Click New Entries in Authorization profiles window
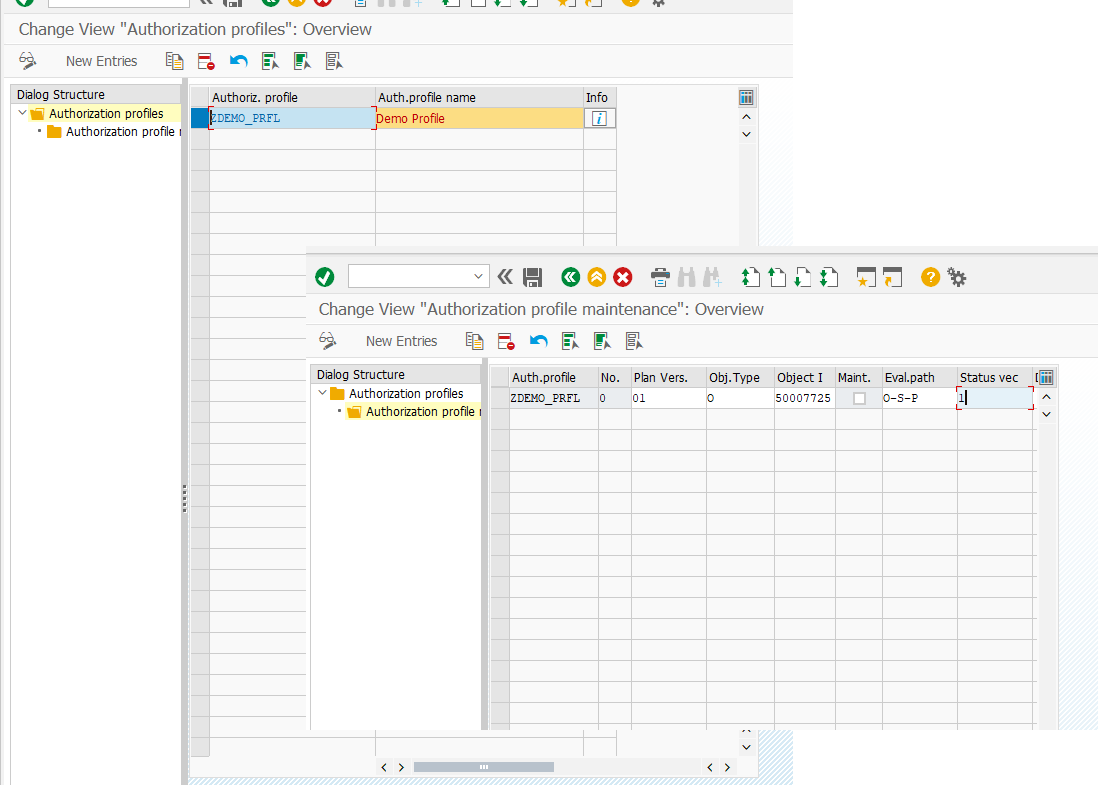The width and height of the screenshot is (1098, 785). click(x=102, y=61)
